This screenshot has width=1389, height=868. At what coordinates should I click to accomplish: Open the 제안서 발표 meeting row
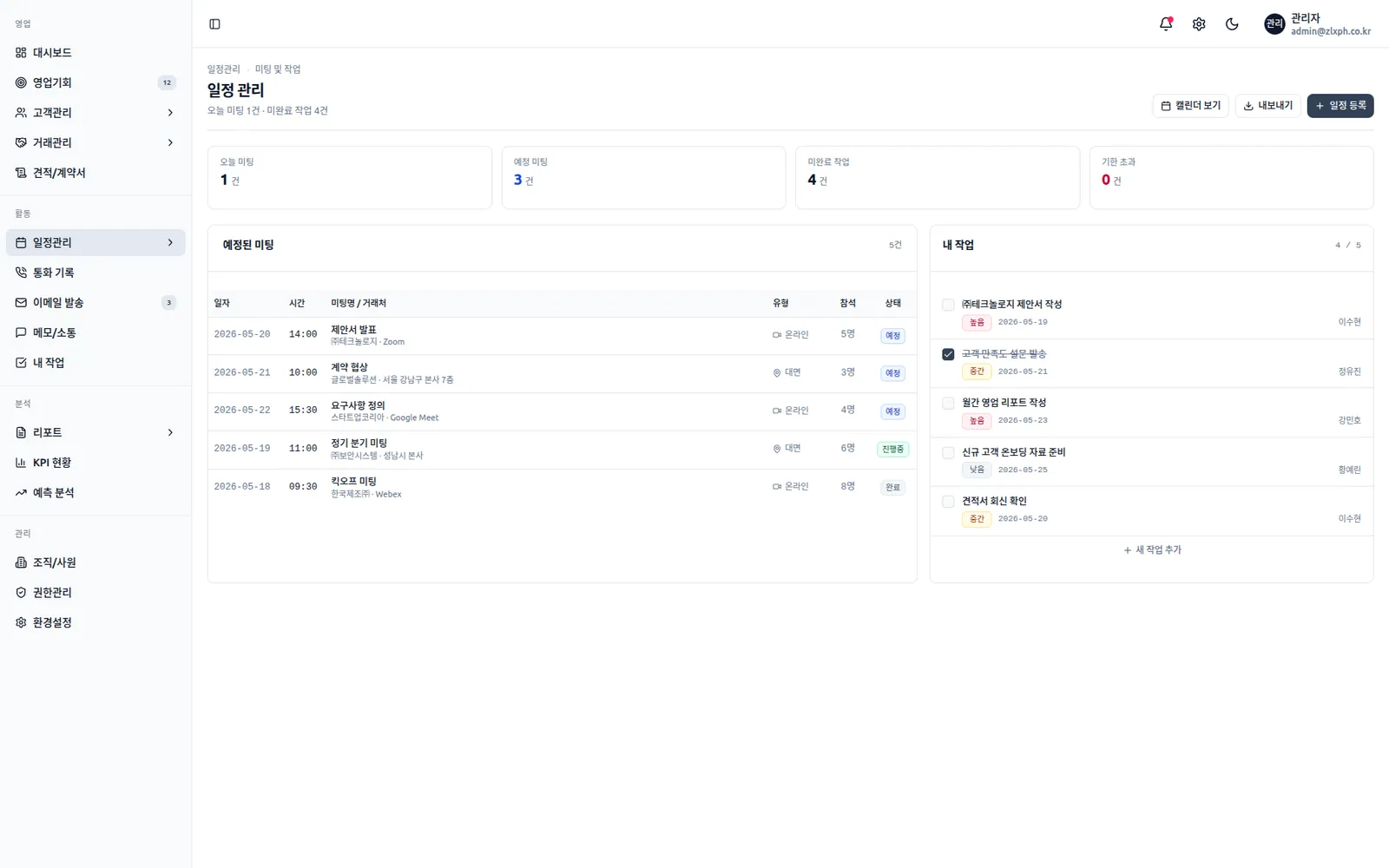(x=562, y=335)
